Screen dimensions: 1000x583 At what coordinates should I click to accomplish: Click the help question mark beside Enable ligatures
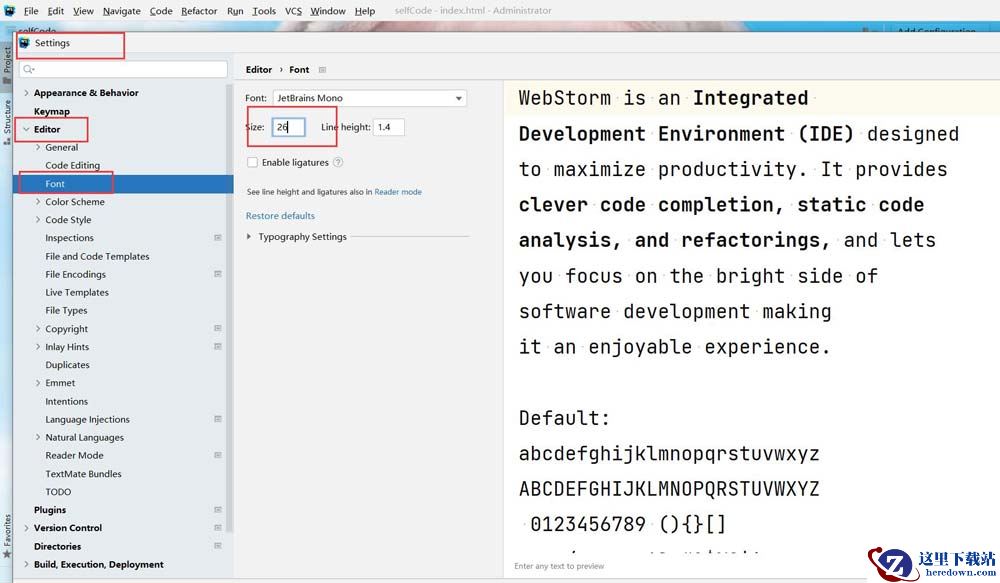[x=338, y=162]
